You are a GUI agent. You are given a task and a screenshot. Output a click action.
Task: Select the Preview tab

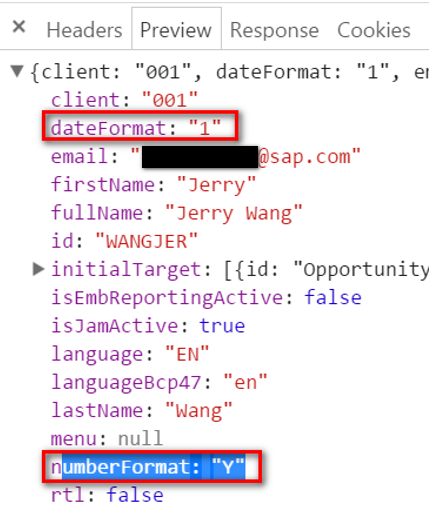click(x=176, y=30)
